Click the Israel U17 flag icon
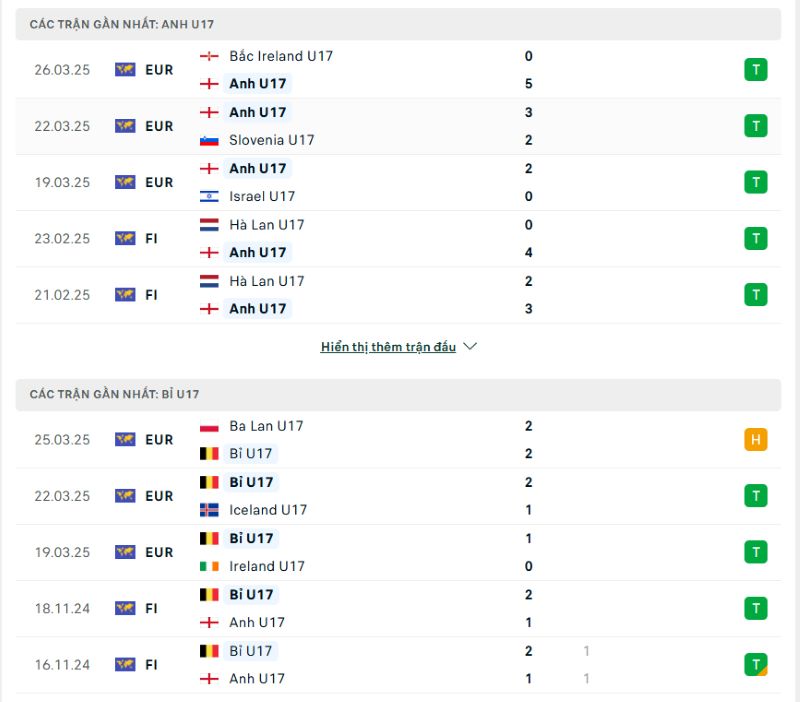This screenshot has width=800, height=702. pyautogui.click(x=209, y=196)
